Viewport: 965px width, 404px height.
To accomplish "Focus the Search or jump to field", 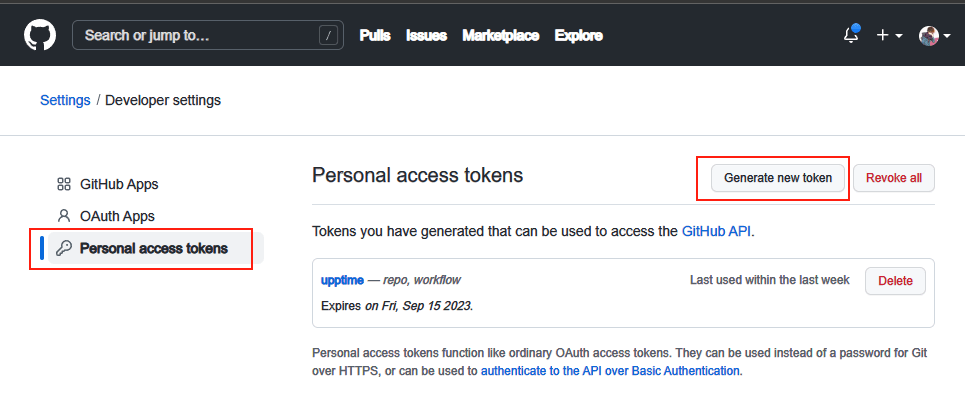I will tap(208, 36).
